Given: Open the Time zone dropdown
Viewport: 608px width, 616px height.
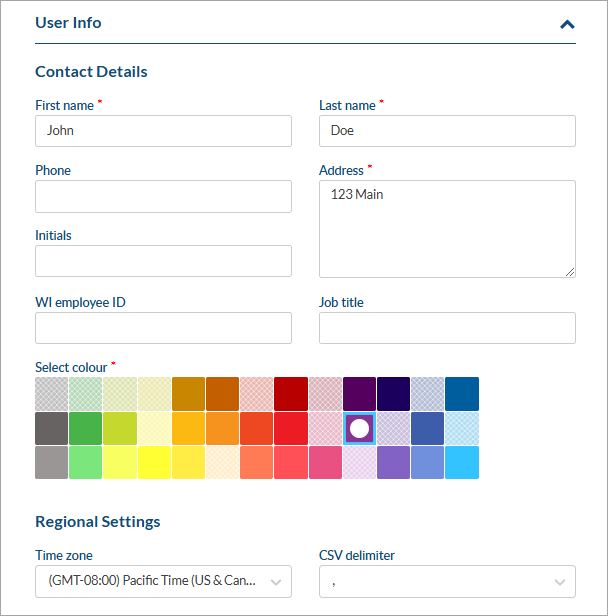Looking at the screenshot, I should [x=163, y=581].
